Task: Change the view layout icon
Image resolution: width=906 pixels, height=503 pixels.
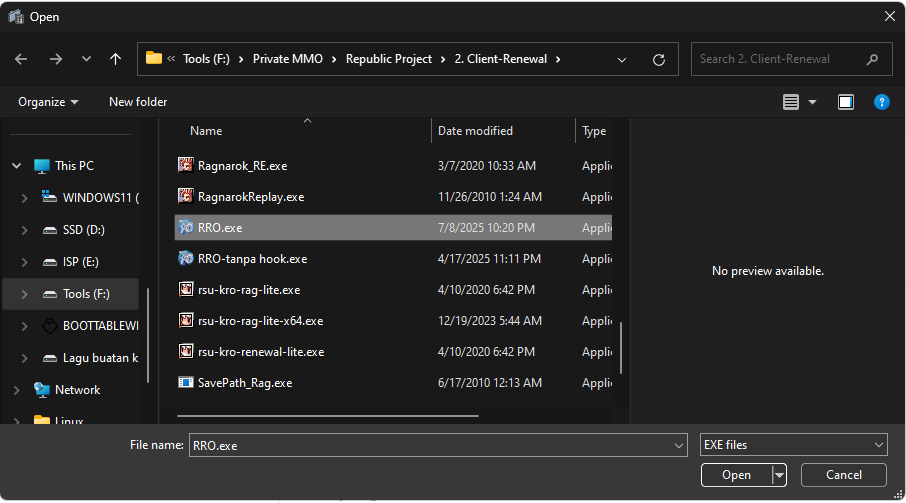Action: 790,102
